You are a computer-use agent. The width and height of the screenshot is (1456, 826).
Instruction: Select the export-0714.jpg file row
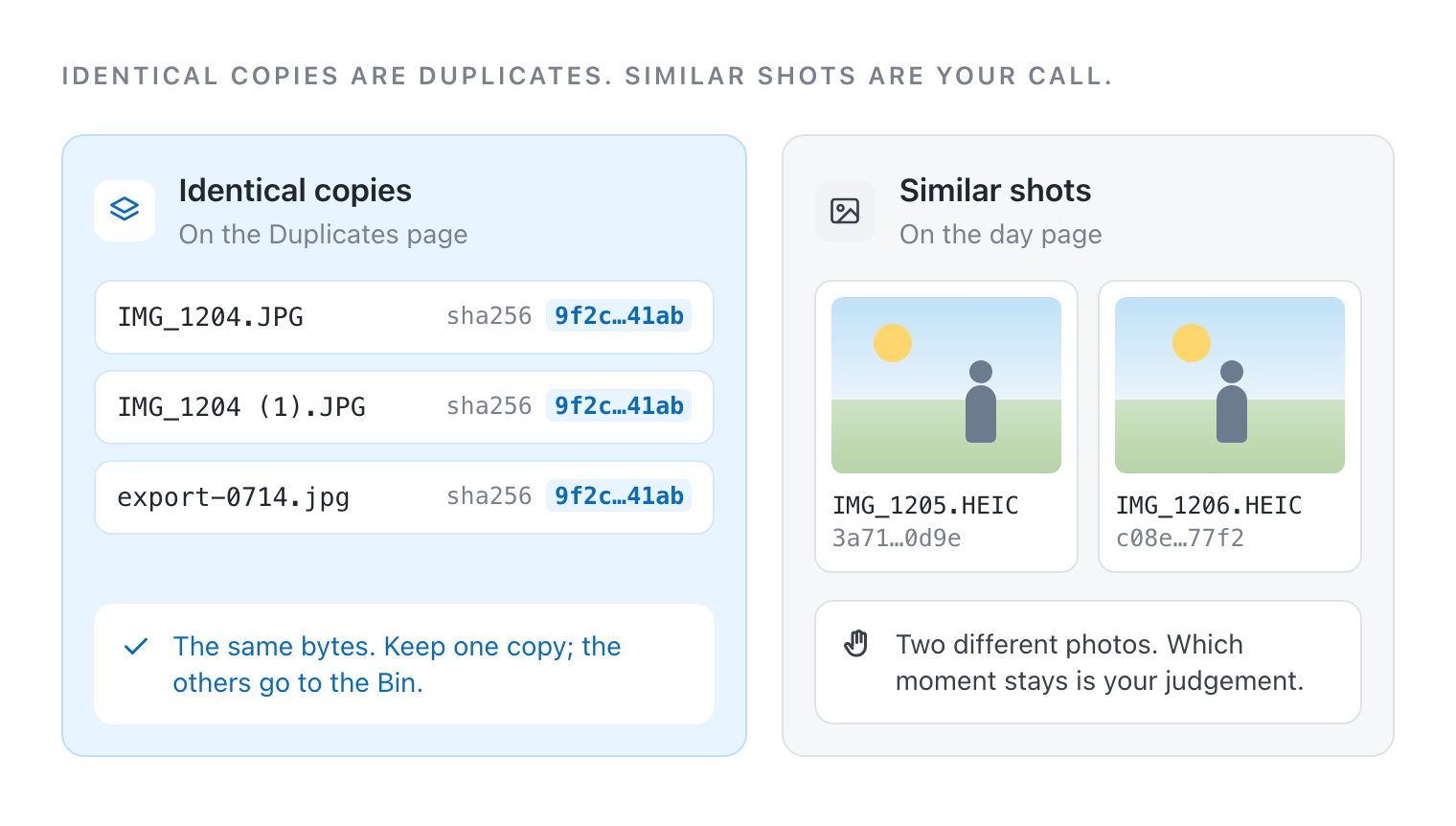click(x=404, y=497)
